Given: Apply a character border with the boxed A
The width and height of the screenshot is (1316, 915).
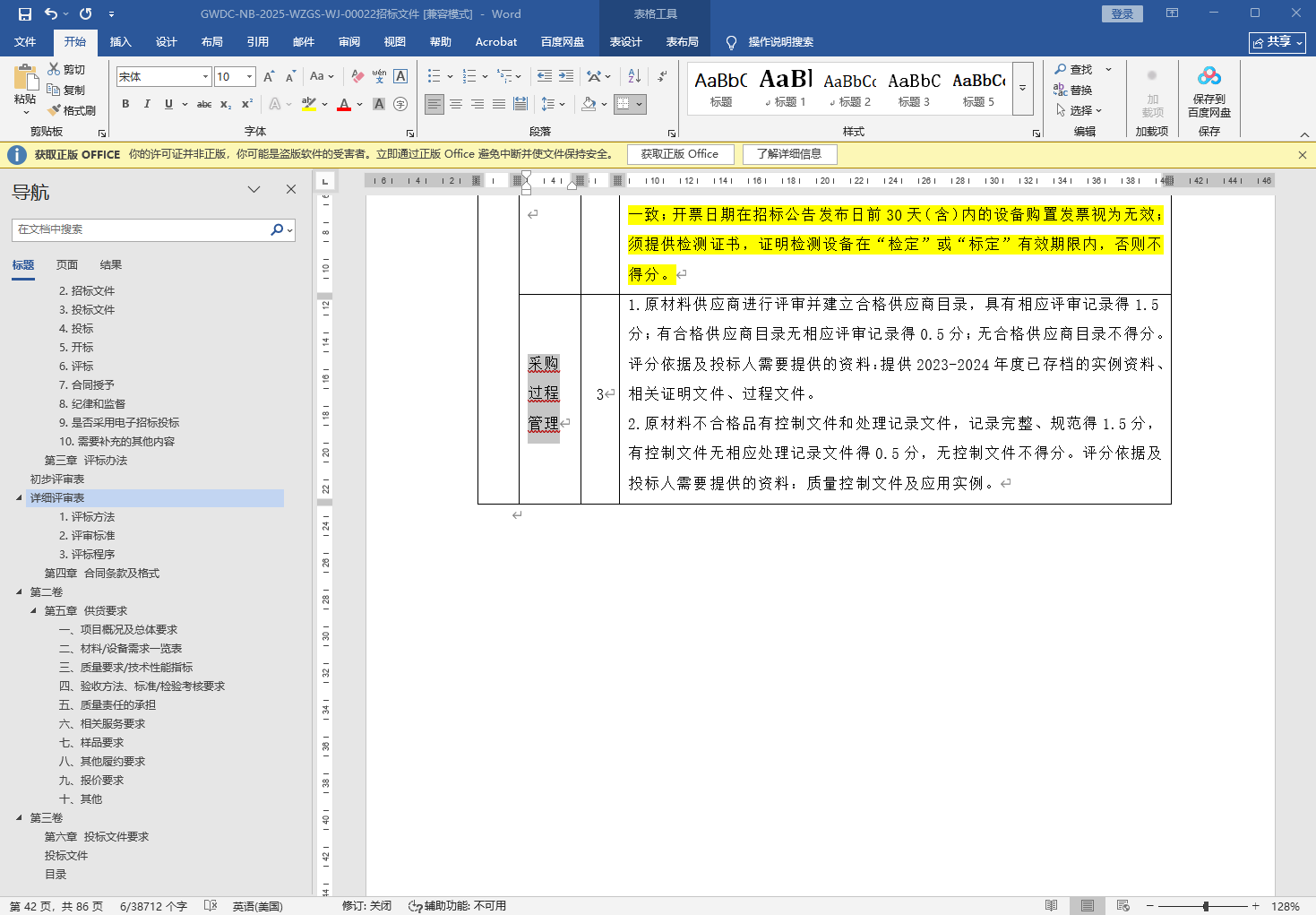Looking at the screenshot, I should pos(400,76).
